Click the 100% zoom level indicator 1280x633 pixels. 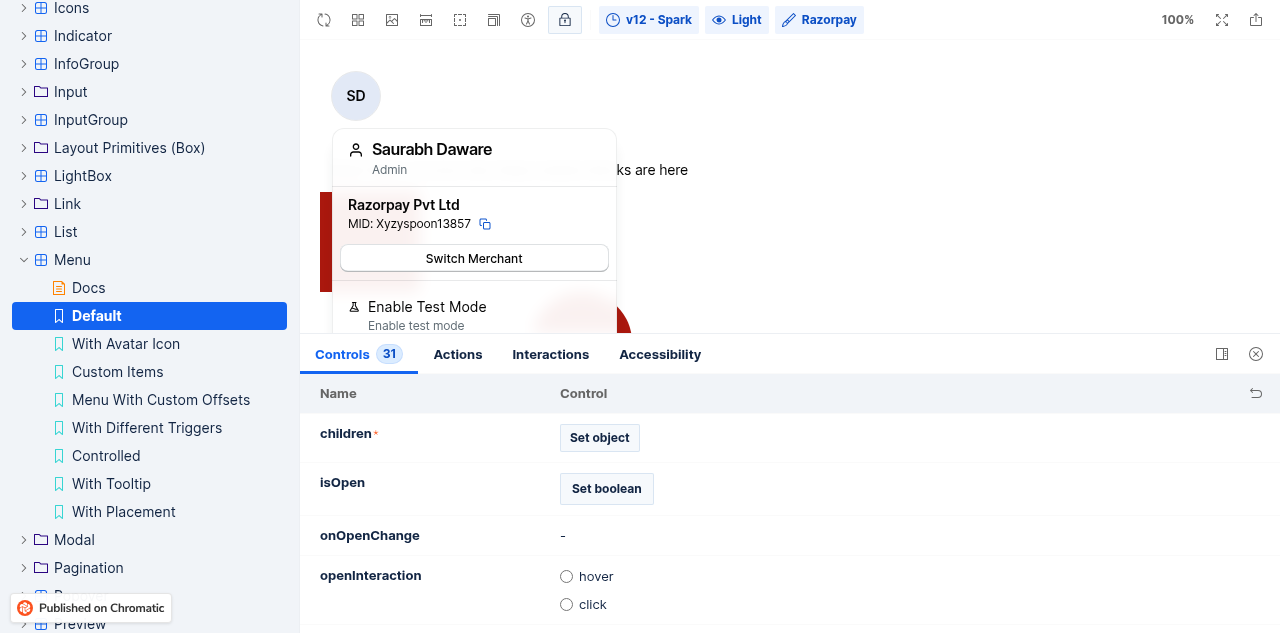[x=1178, y=20]
